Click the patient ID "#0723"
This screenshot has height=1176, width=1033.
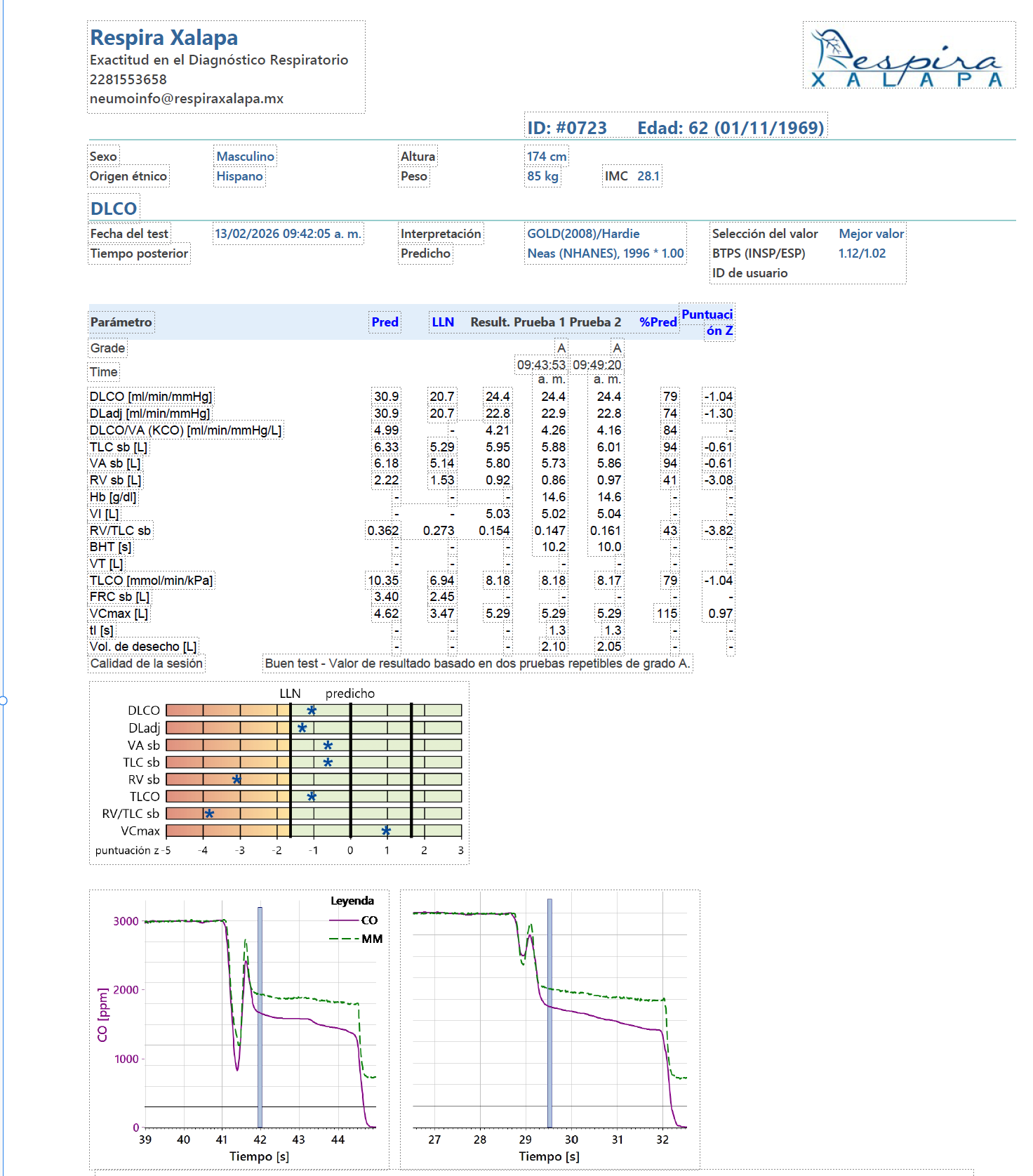pyautogui.click(x=581, y=128)
